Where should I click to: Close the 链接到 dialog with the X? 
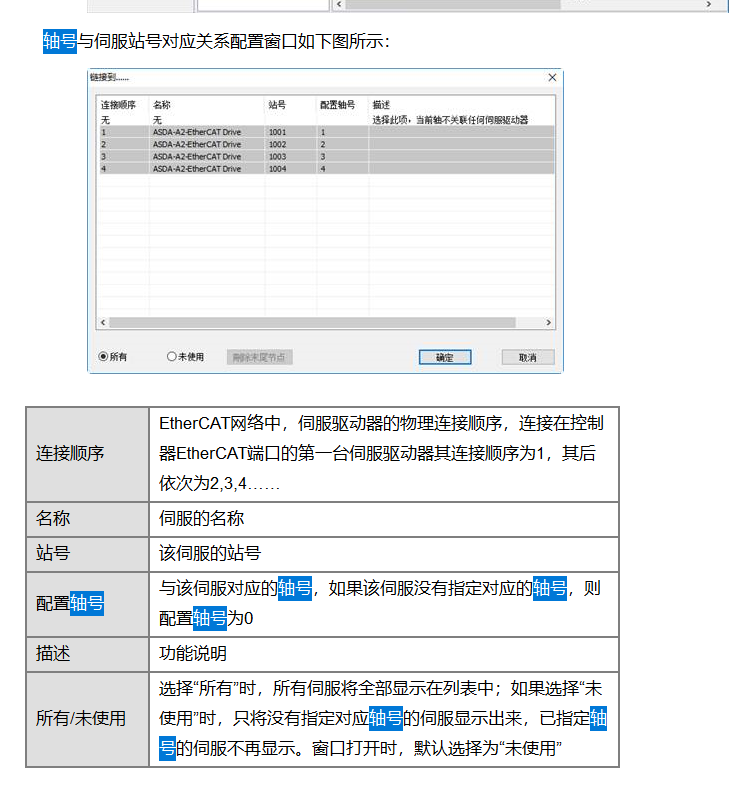[551, 77]
